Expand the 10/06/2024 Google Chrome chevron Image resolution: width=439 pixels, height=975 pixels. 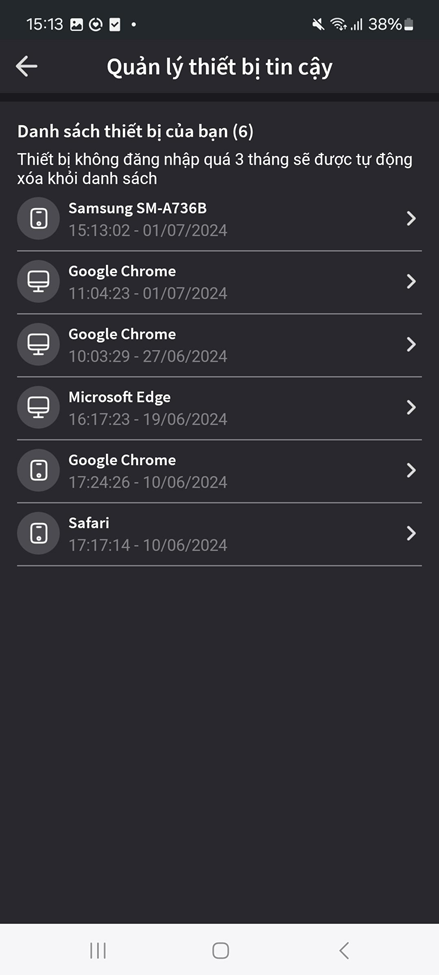(410, 471)
